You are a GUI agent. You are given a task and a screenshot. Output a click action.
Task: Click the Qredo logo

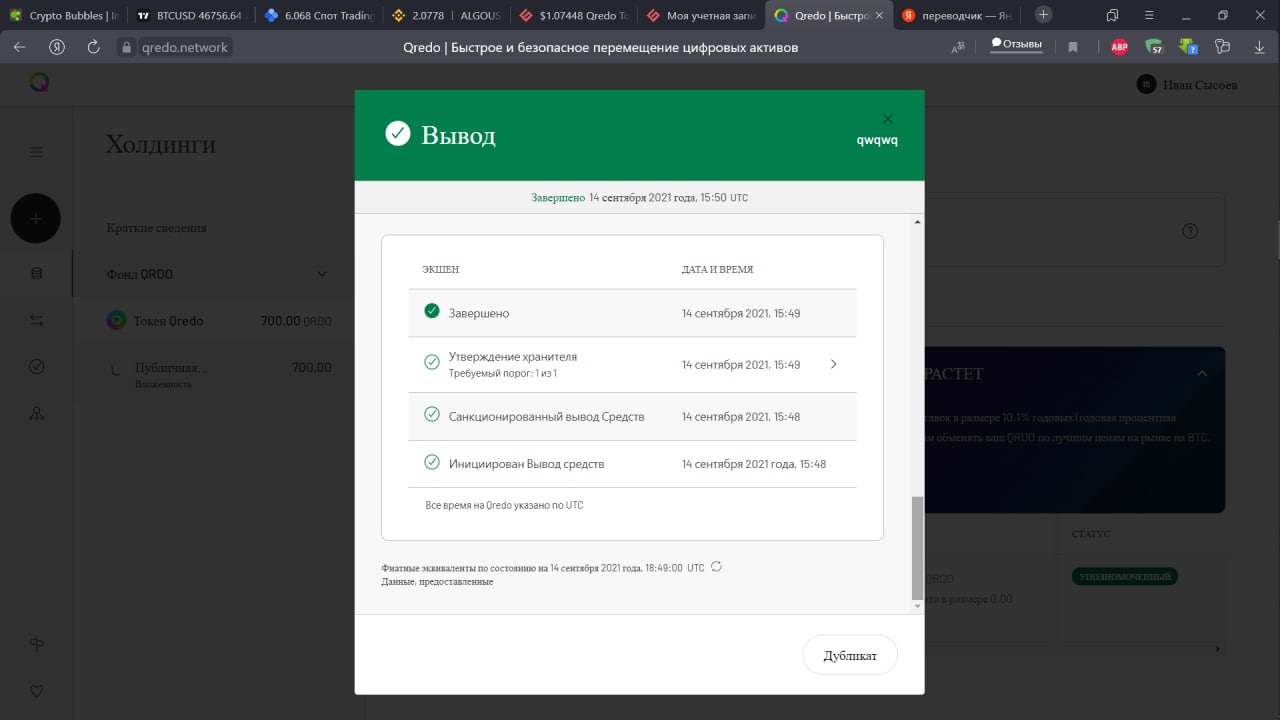pos(39,83)
